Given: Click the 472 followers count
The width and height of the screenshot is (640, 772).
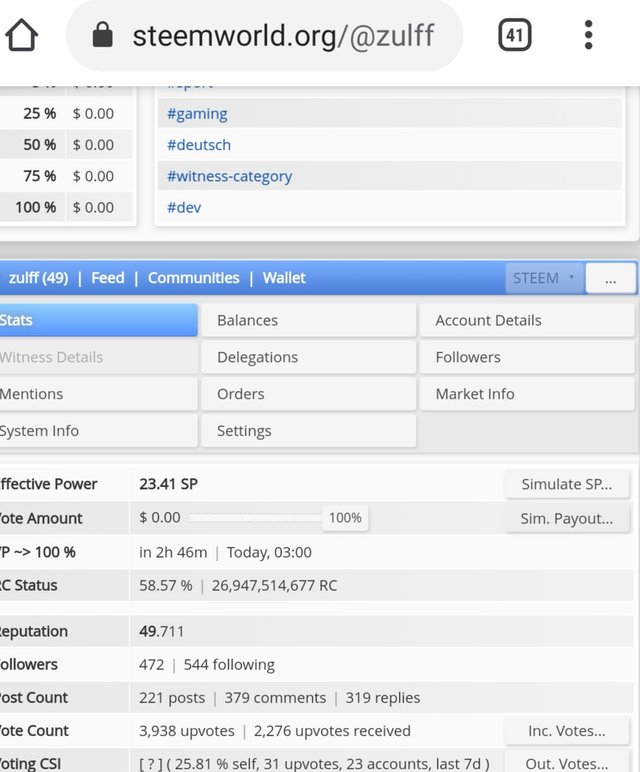Looking at the screenshot, I should coord(152,665).
